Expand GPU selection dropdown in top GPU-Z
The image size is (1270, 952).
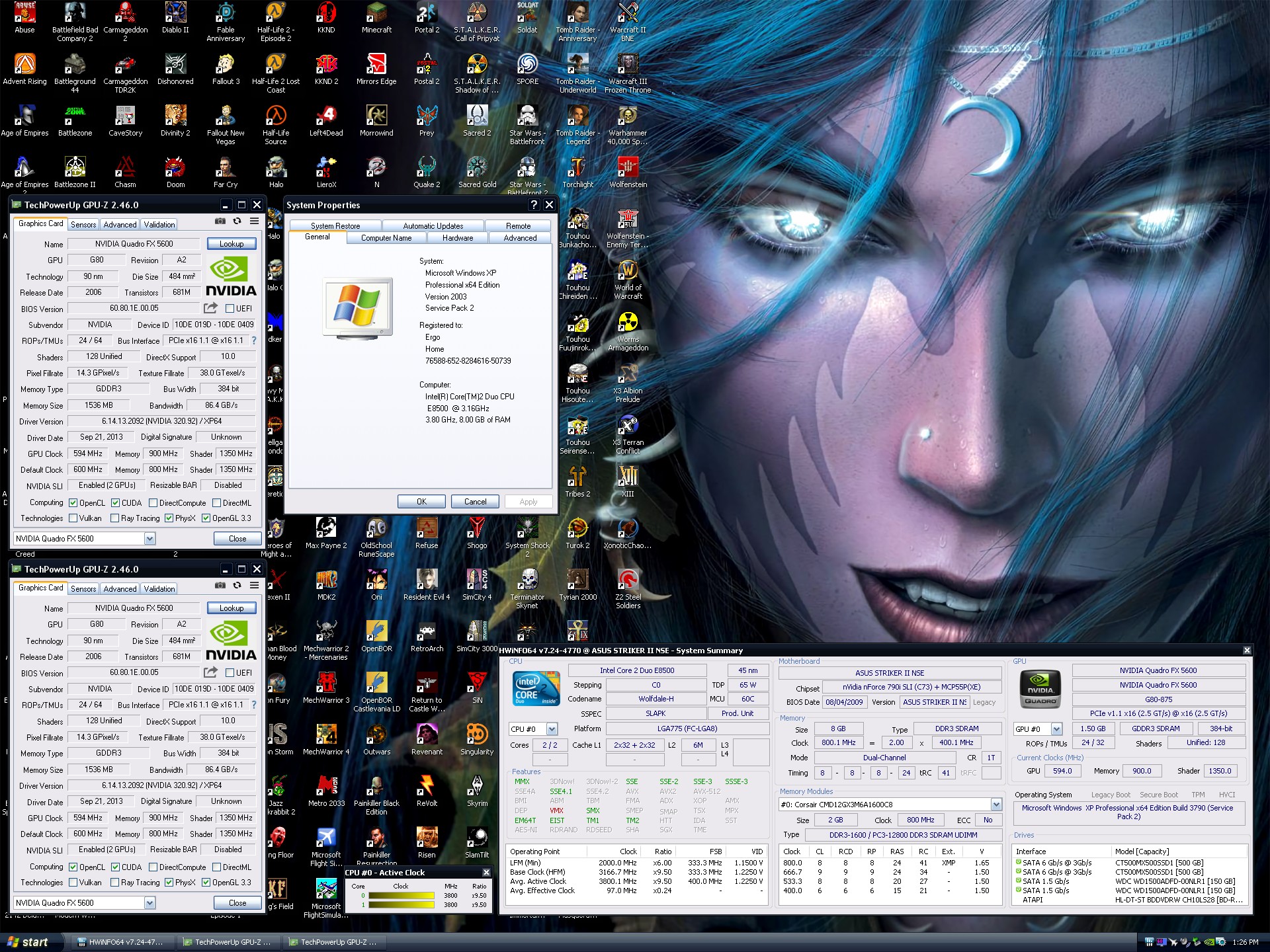(x=149, y=539)
